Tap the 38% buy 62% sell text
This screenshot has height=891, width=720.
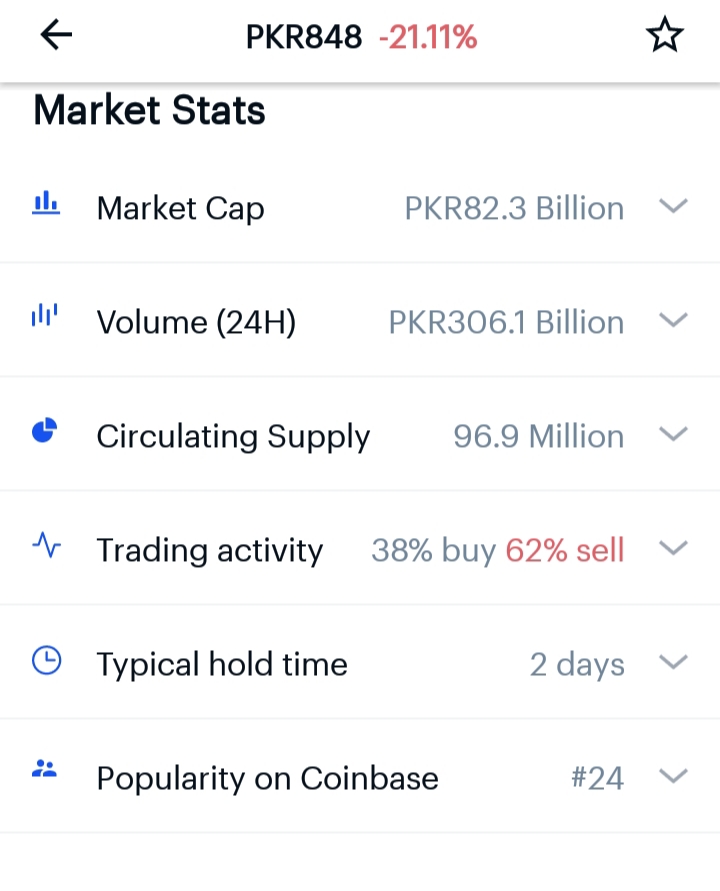(498, 550)
